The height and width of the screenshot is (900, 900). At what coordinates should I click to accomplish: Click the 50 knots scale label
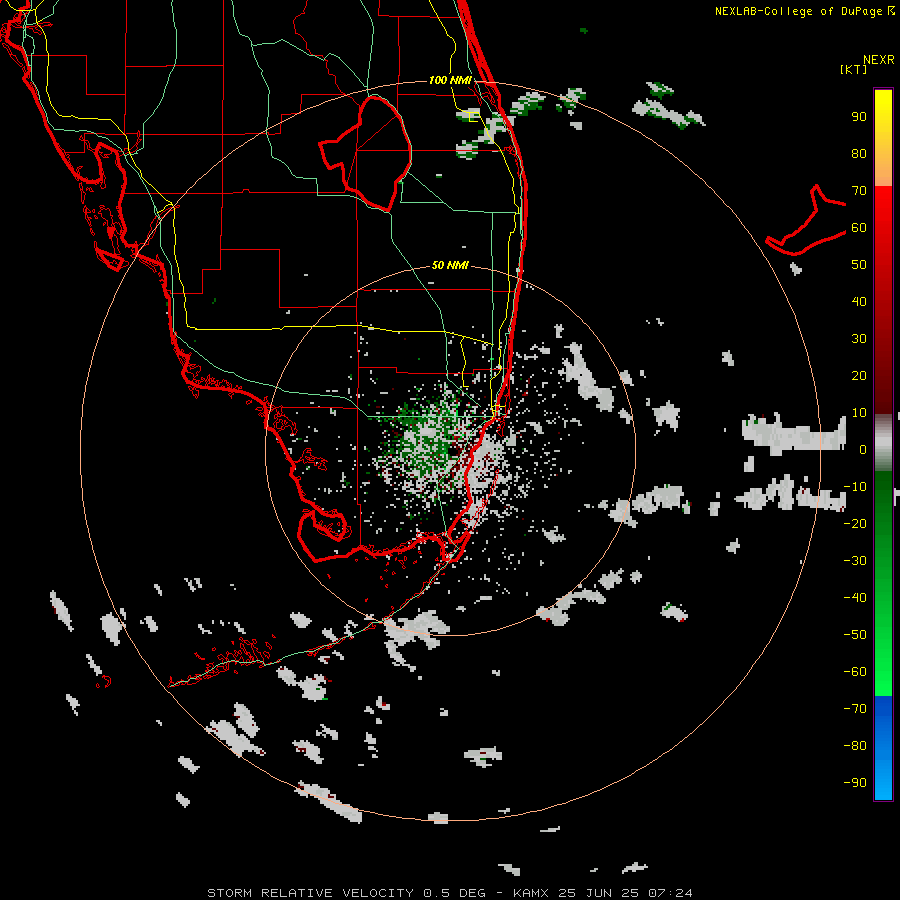click(x=859, y=265)
